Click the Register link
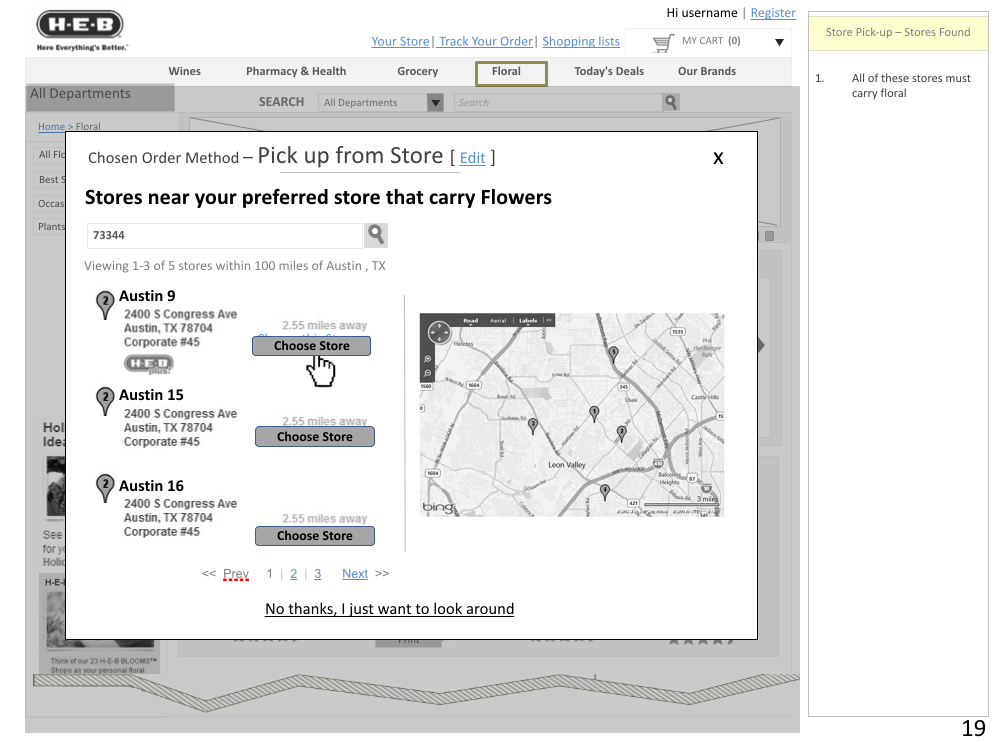Viewport: 995px width, 742px height. pyautogui.click(x=773, y=13)
